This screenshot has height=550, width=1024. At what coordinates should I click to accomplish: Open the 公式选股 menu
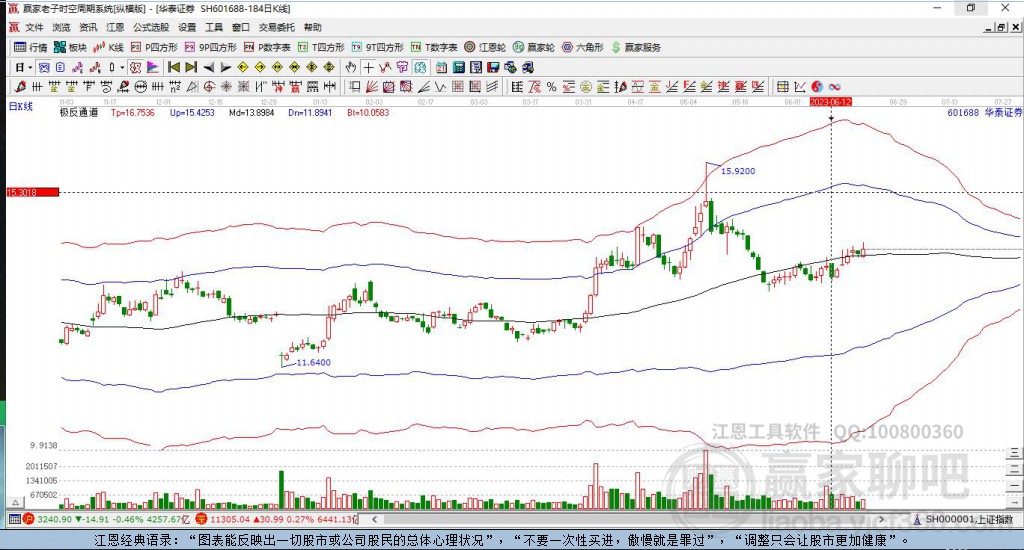151,27
